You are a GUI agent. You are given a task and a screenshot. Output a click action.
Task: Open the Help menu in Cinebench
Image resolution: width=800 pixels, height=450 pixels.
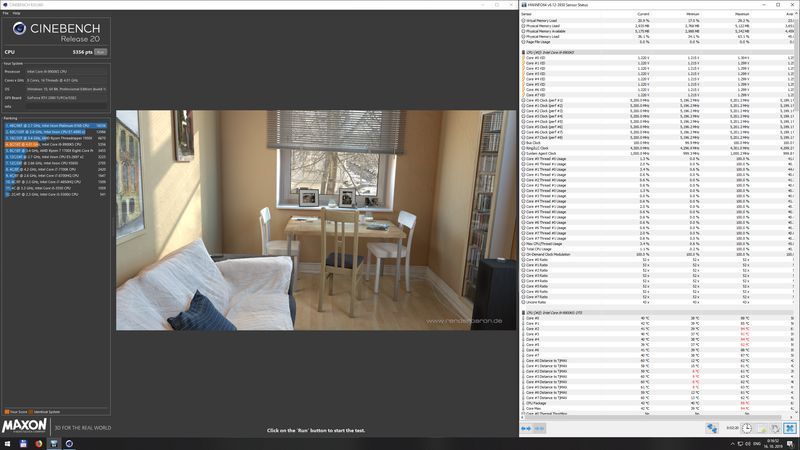click(16, 13)
